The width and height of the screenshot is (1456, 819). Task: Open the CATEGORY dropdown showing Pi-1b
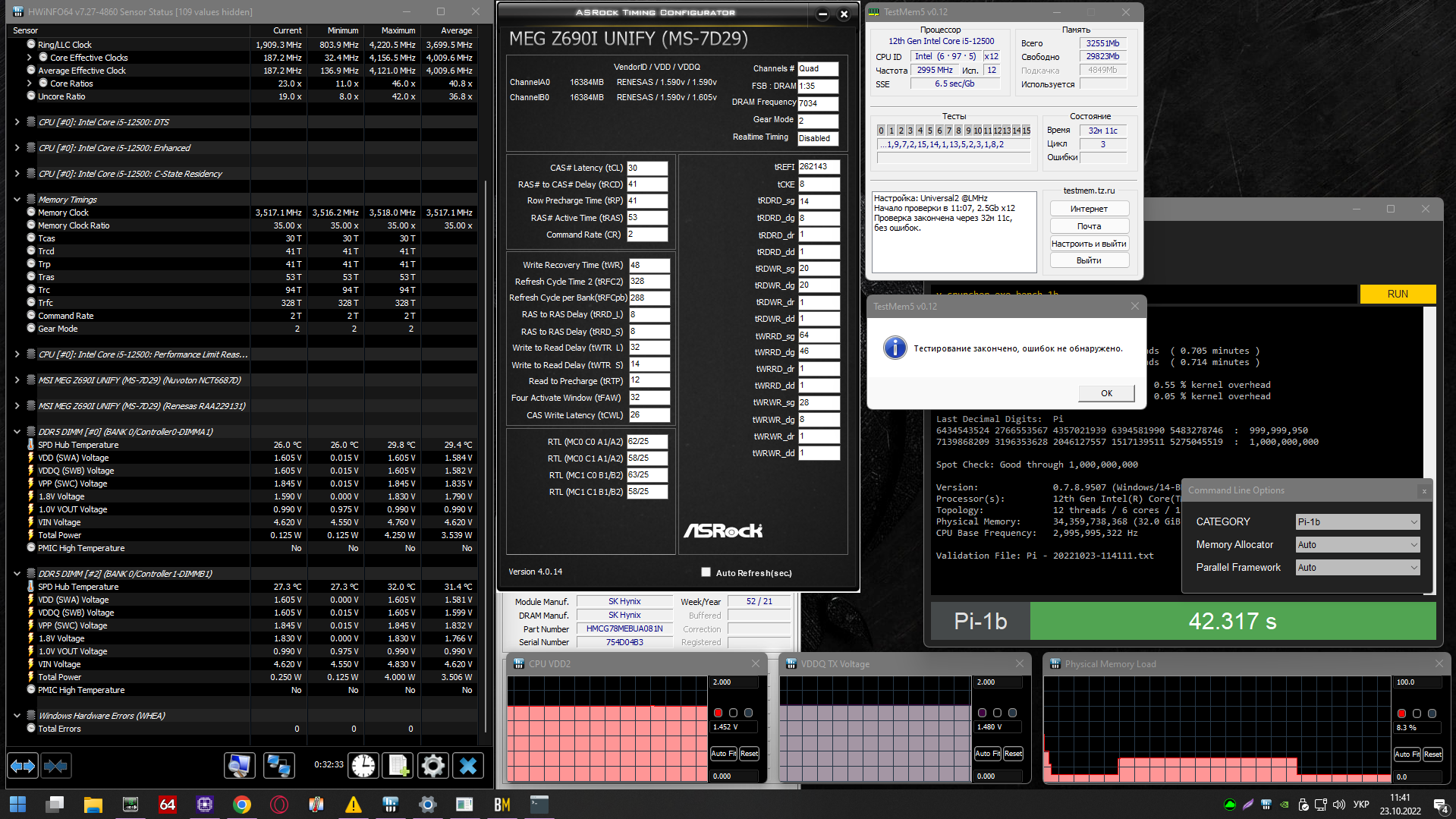(x=1357, y=522)
